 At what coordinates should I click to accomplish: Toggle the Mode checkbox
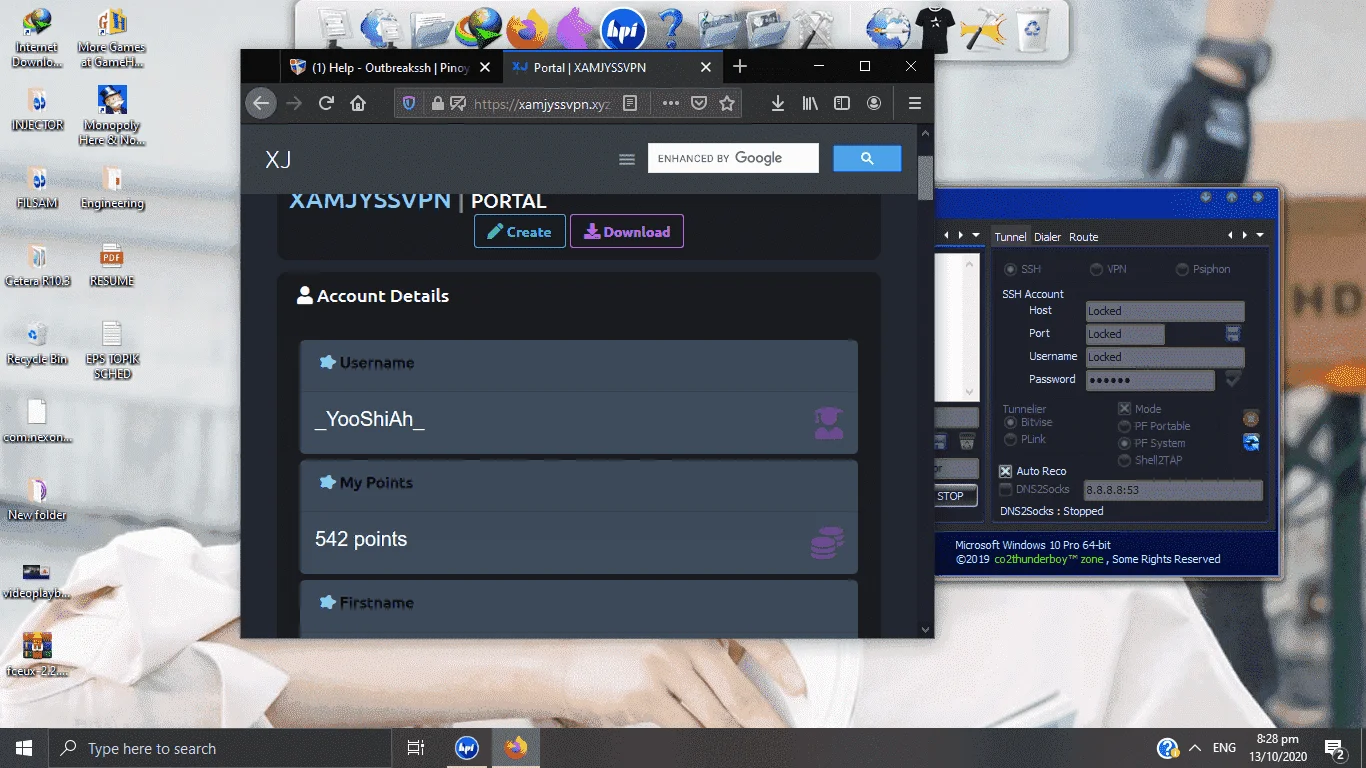coord(1124,408)
